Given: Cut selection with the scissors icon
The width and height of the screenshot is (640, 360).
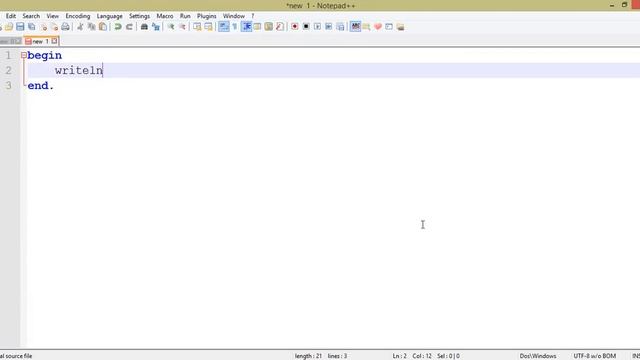Looking at the screenshot, I should 80,27.
